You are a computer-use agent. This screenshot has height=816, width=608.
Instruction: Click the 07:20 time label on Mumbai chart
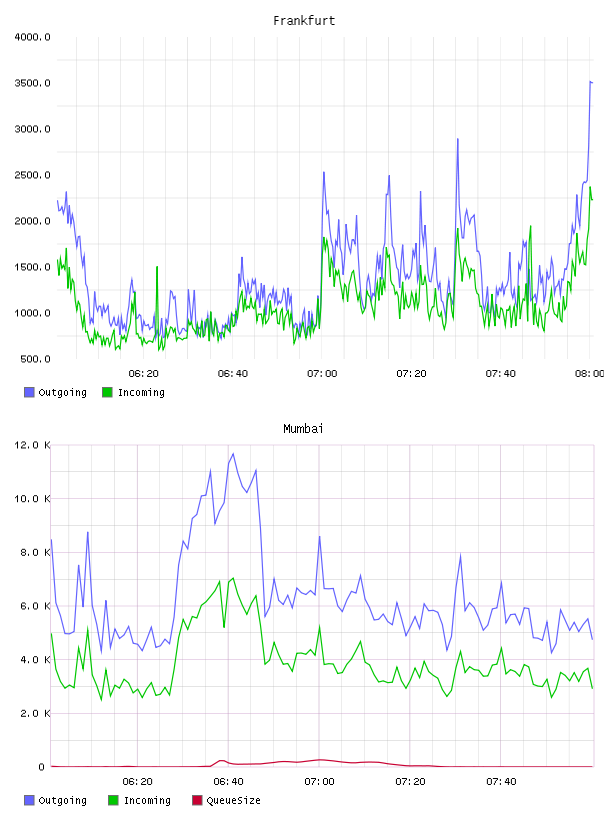tap(410, 782)
